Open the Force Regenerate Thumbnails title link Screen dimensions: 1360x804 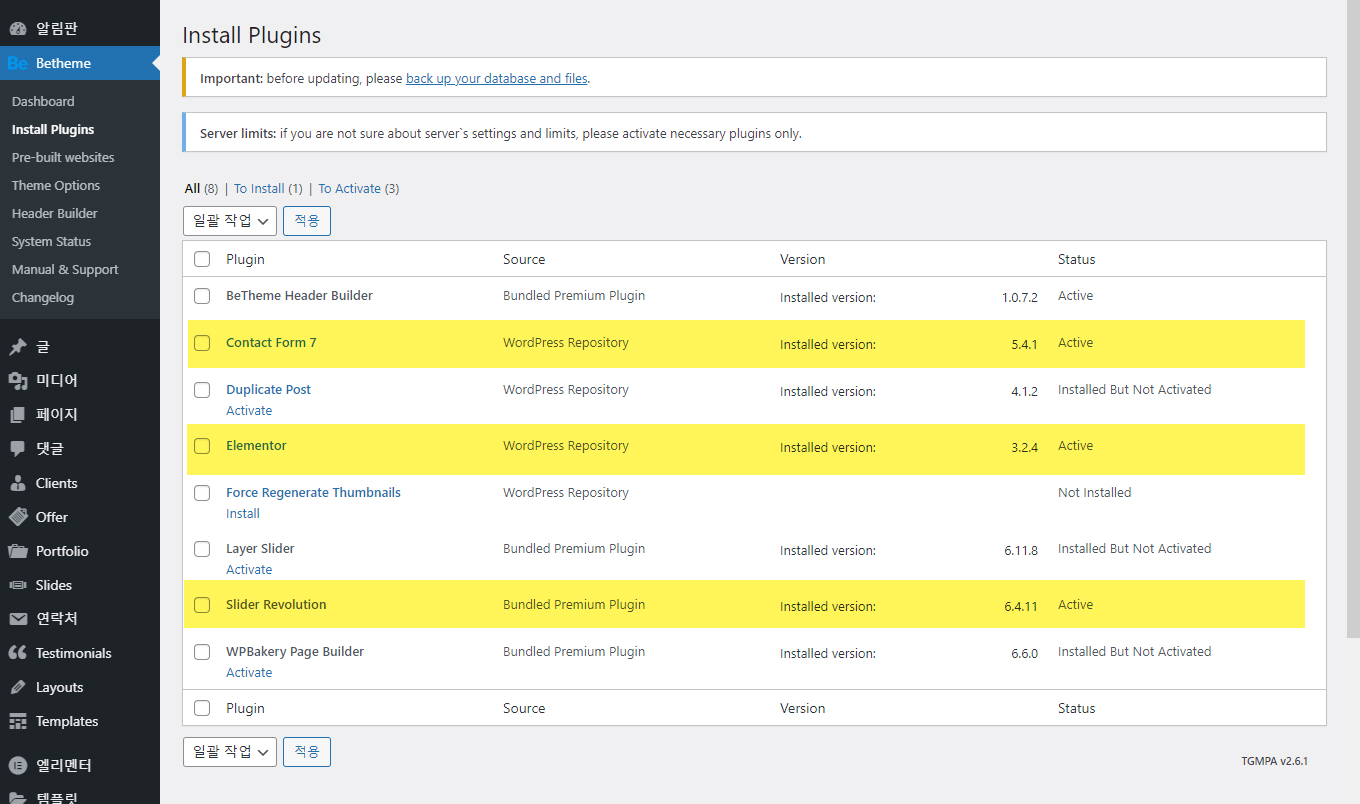click(x=313, y=493)
